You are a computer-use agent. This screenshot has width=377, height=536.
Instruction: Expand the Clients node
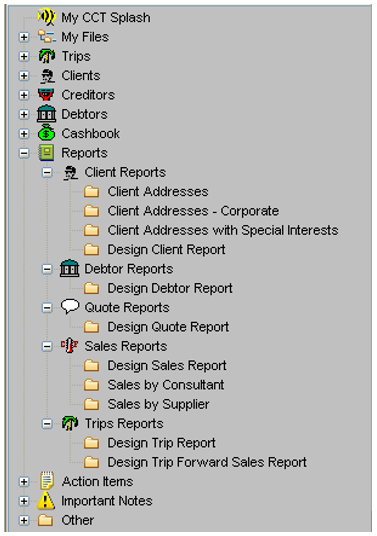click(24, 76)
